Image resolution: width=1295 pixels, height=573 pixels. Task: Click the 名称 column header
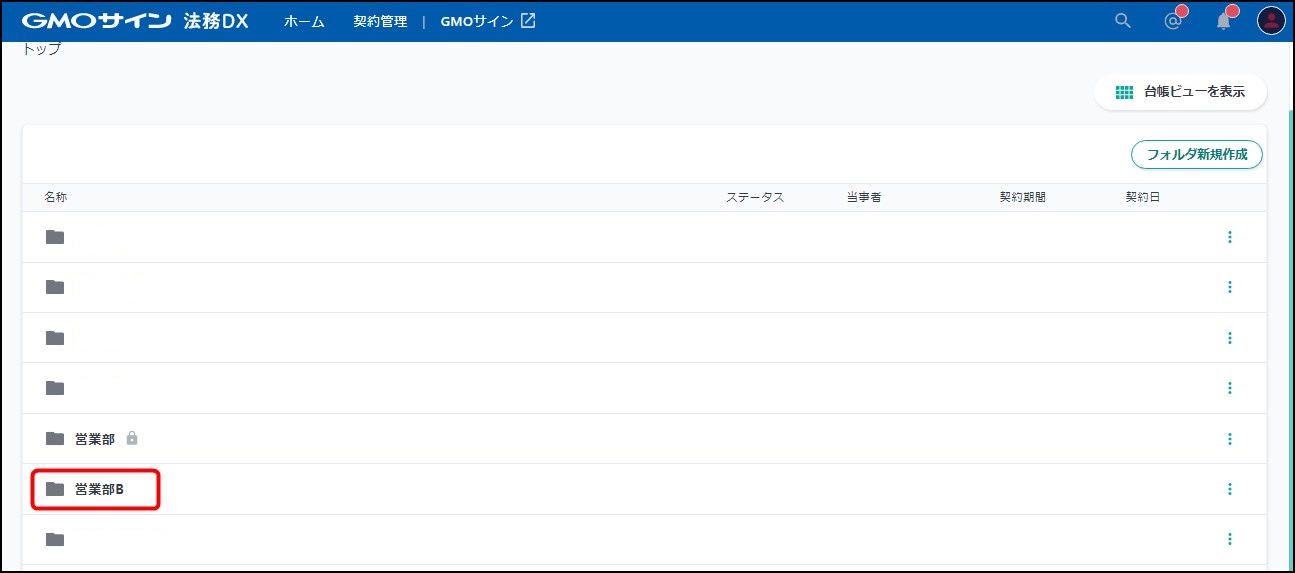pos(56,197)
